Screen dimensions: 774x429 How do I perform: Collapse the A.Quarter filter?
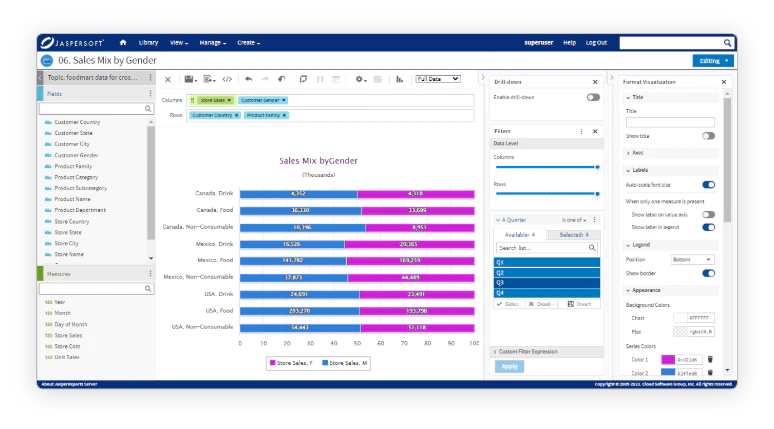coord(498,220)
